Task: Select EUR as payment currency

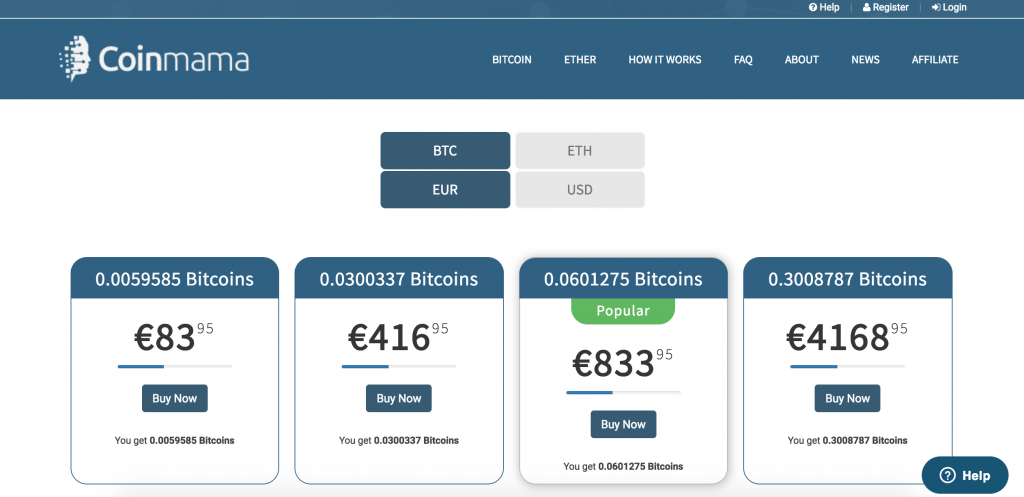Action: pos(445,190)
